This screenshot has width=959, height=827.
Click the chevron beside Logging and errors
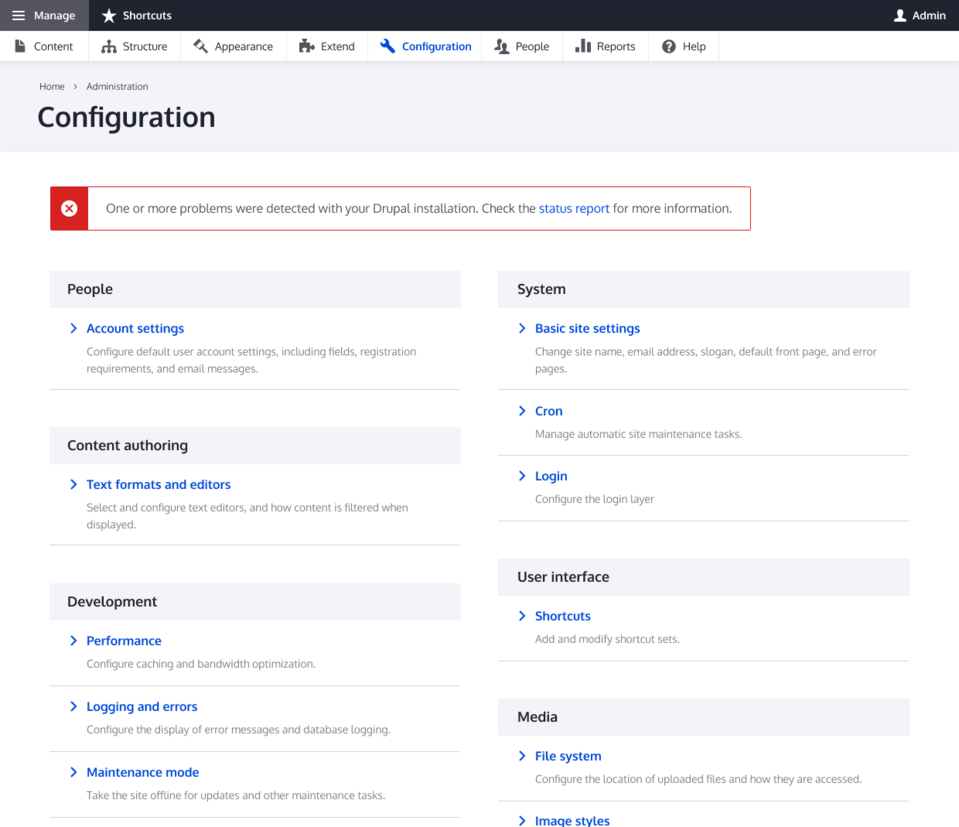tap(73, 706)
